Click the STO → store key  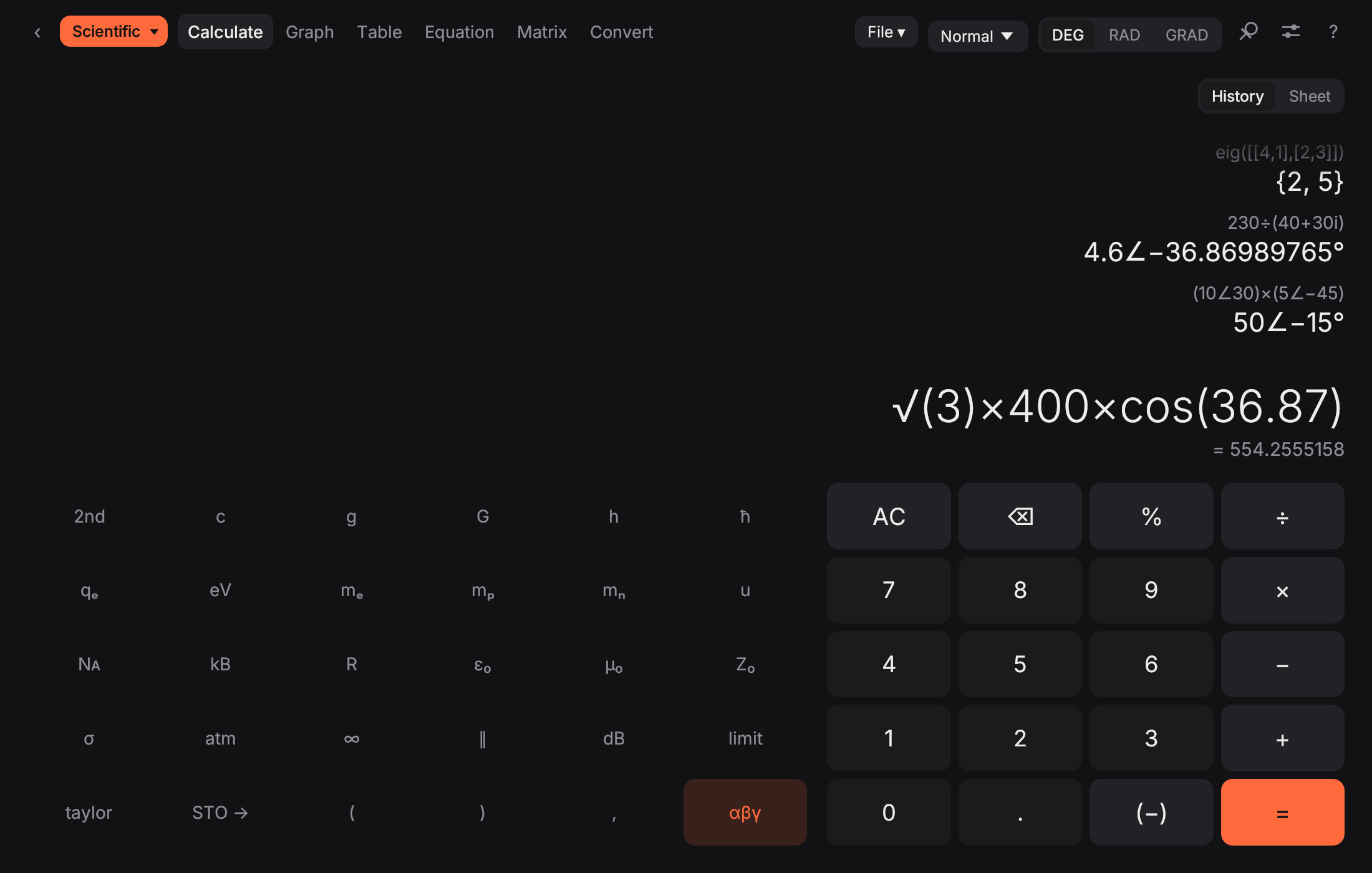(x=220, y=813)
